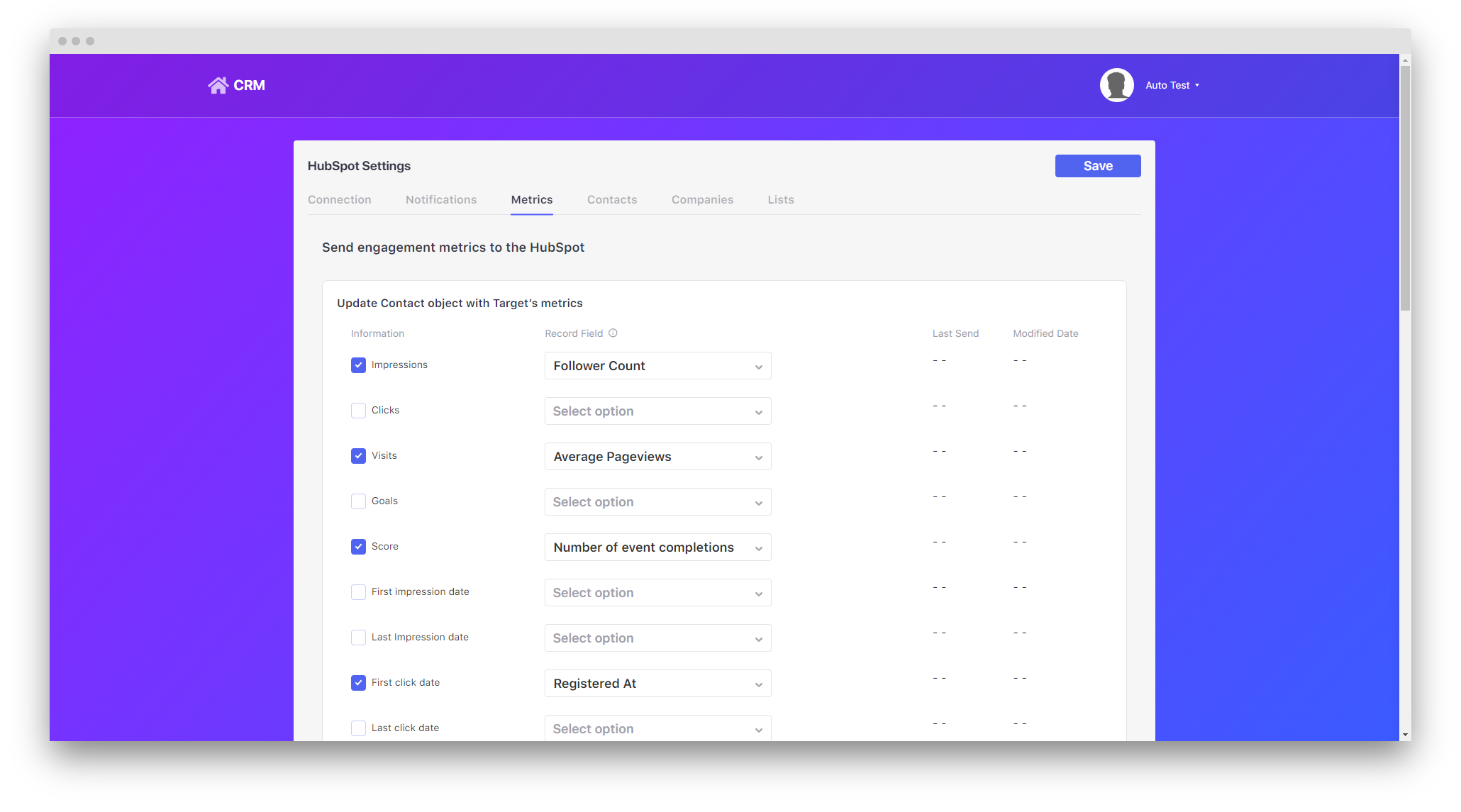Click the CRM home icon
1461x812 pixels.
pos(218,85)
